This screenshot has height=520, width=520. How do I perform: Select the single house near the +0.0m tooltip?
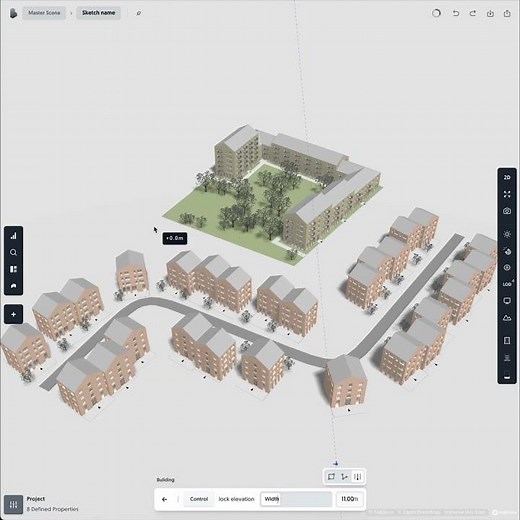132,272
